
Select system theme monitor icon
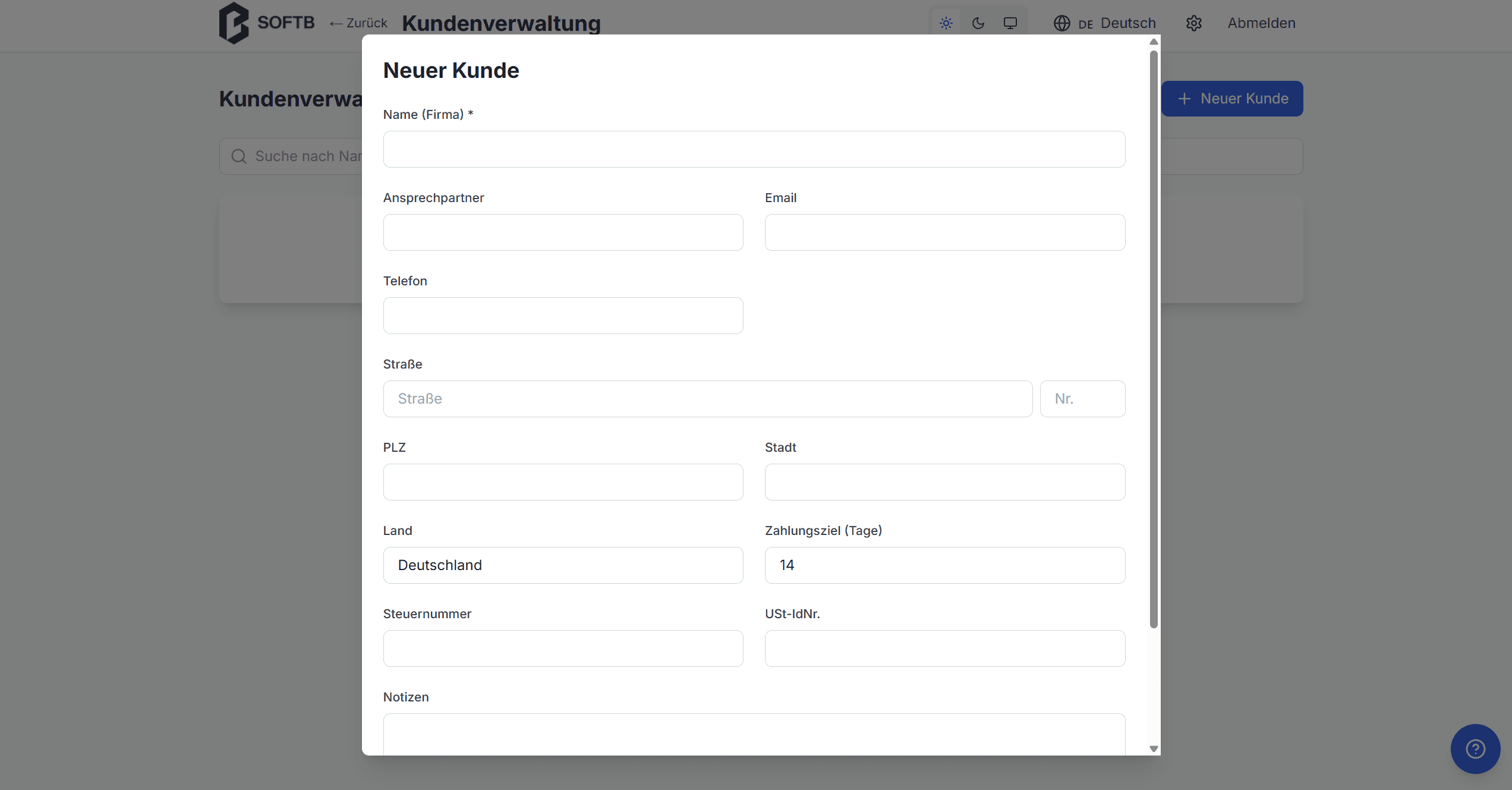pos(1010,23)
